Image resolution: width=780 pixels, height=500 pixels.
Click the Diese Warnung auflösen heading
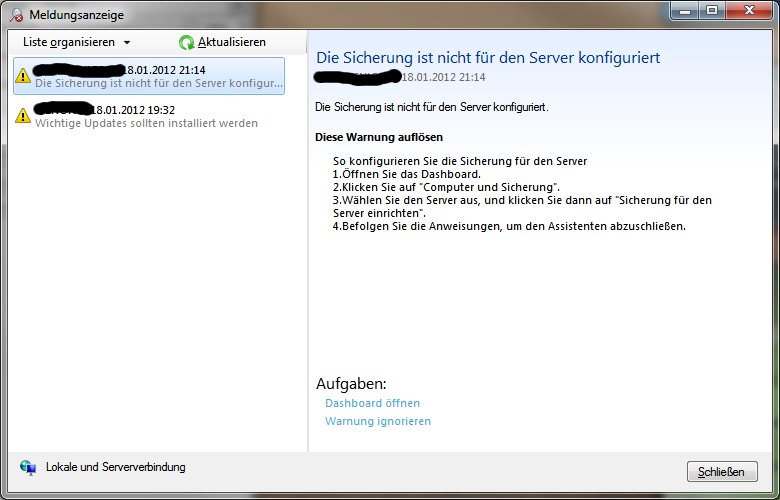[379, 137]
